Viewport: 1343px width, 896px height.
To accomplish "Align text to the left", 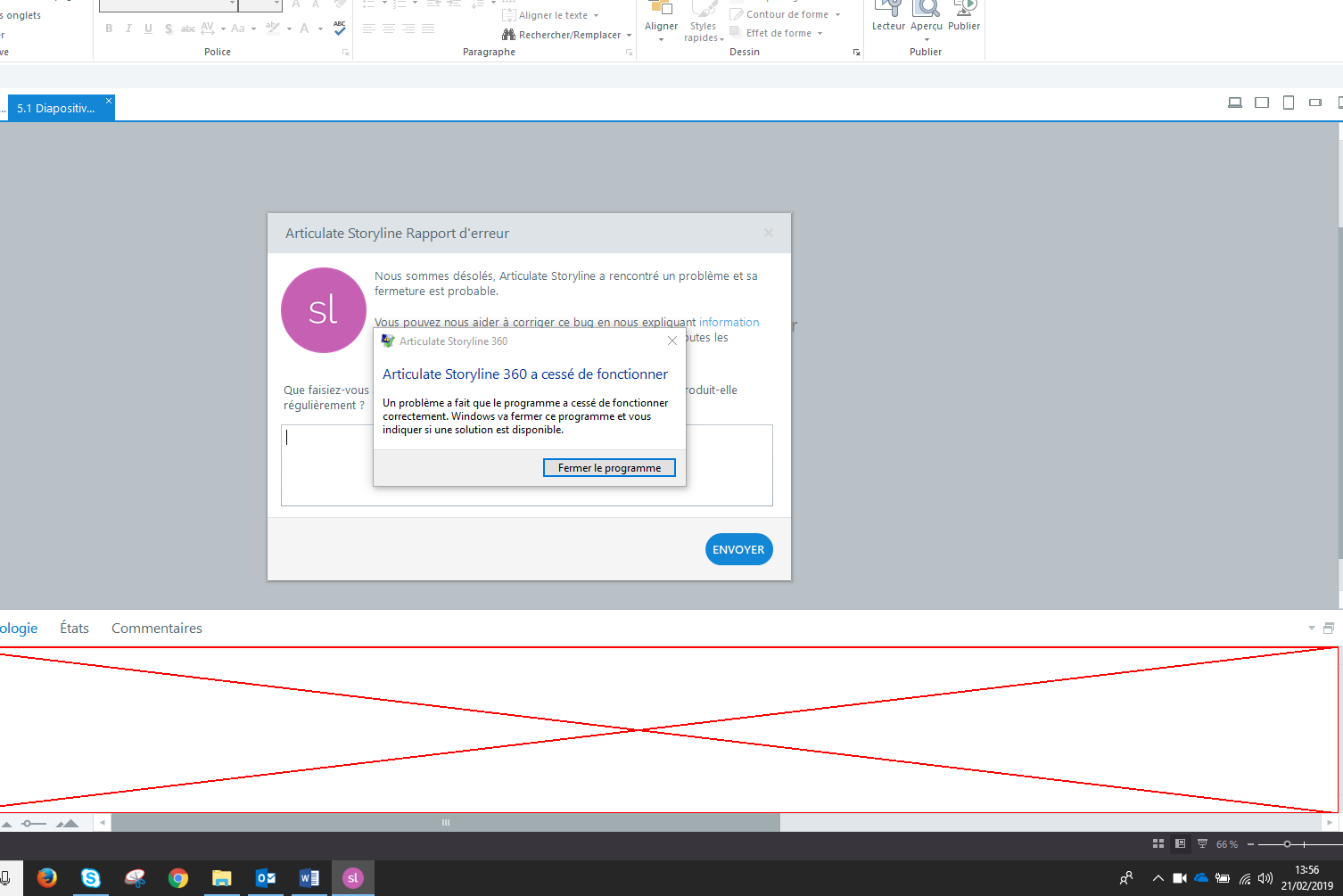I will coord(369,29).
